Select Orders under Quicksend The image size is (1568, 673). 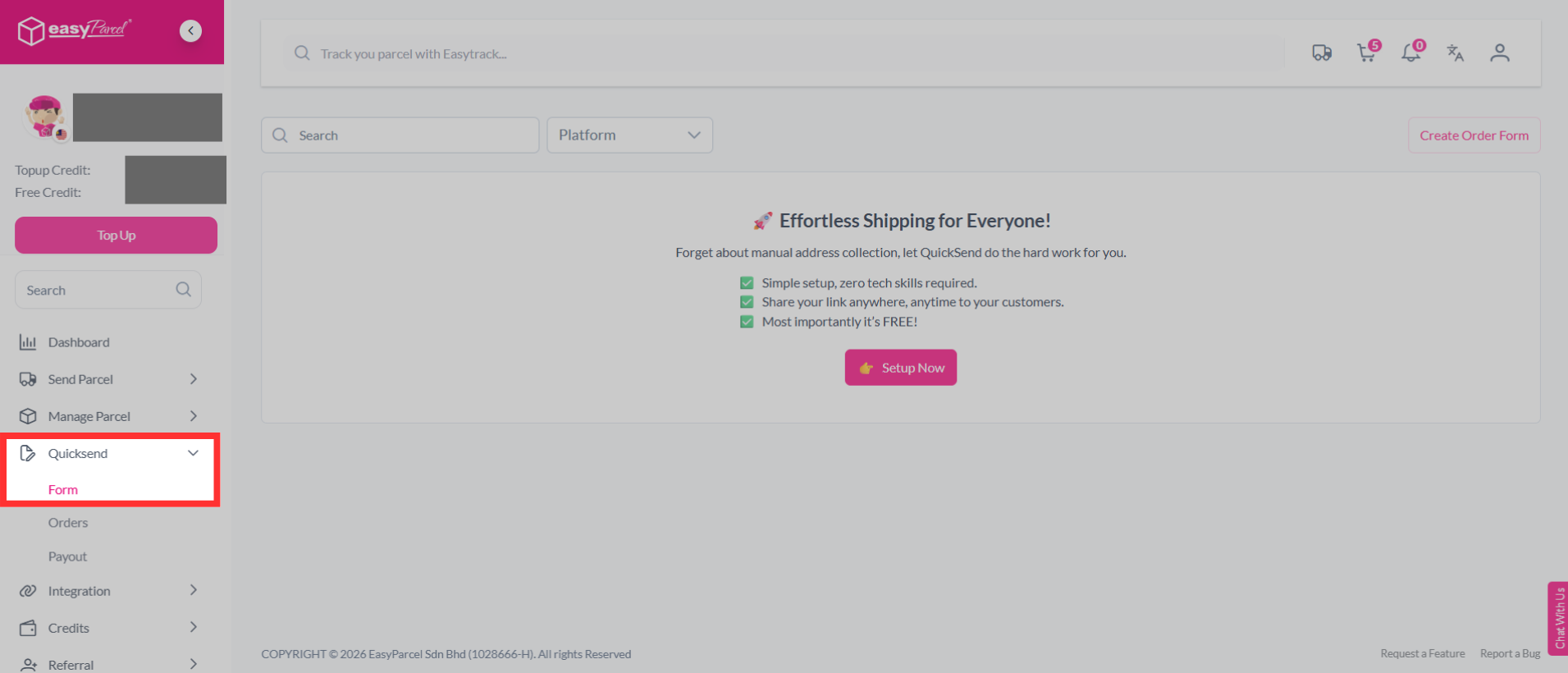click(68, 523)
